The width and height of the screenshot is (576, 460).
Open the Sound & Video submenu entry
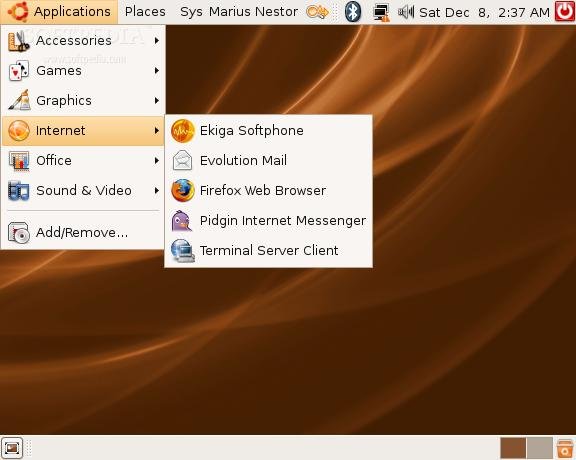pyautogui.click(x=83, y=190)
